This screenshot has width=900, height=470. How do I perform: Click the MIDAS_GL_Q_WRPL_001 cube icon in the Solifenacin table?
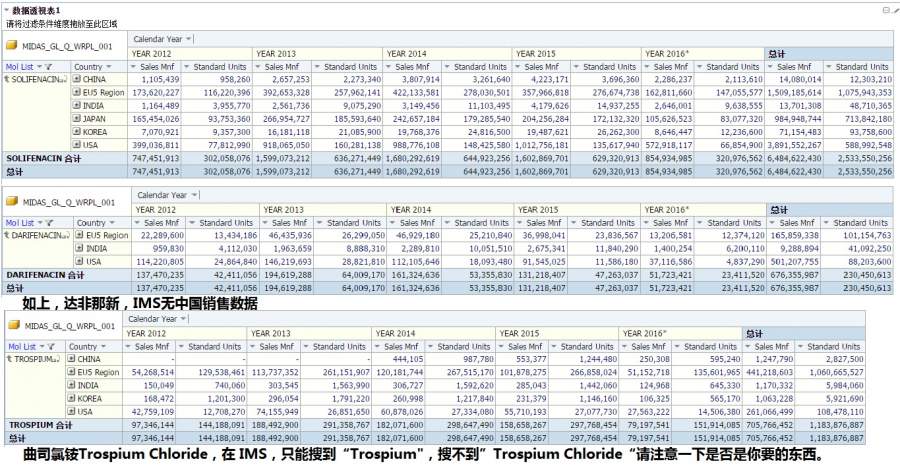[12, 45]
